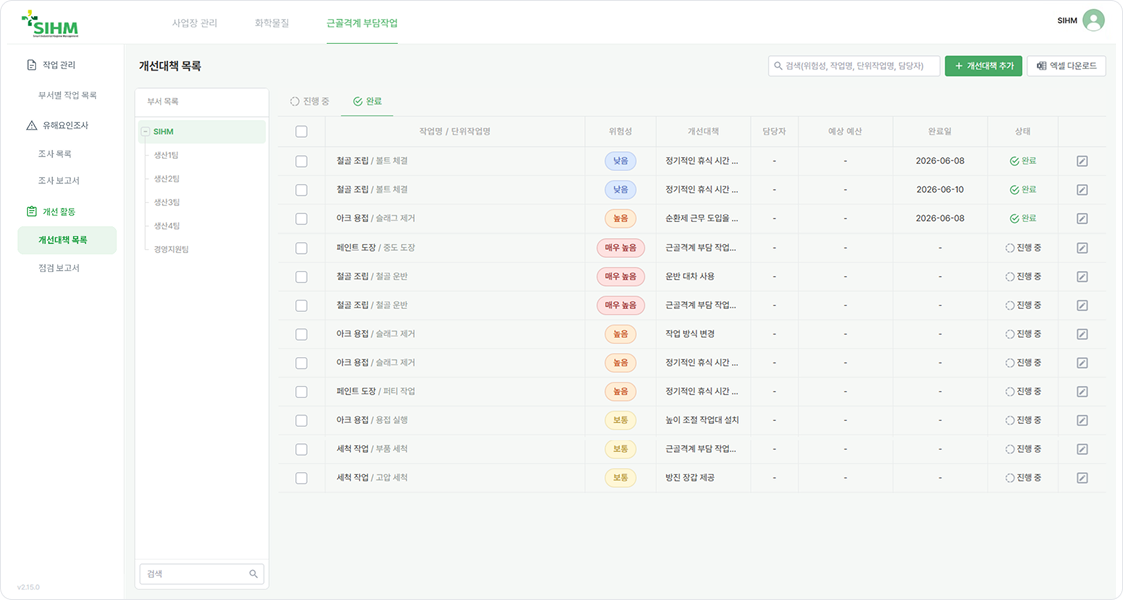This screenshot has height=600, width=1123.
Task: Check the 페인트 도장 / 중도 도장 row
Action: [302, 248]
